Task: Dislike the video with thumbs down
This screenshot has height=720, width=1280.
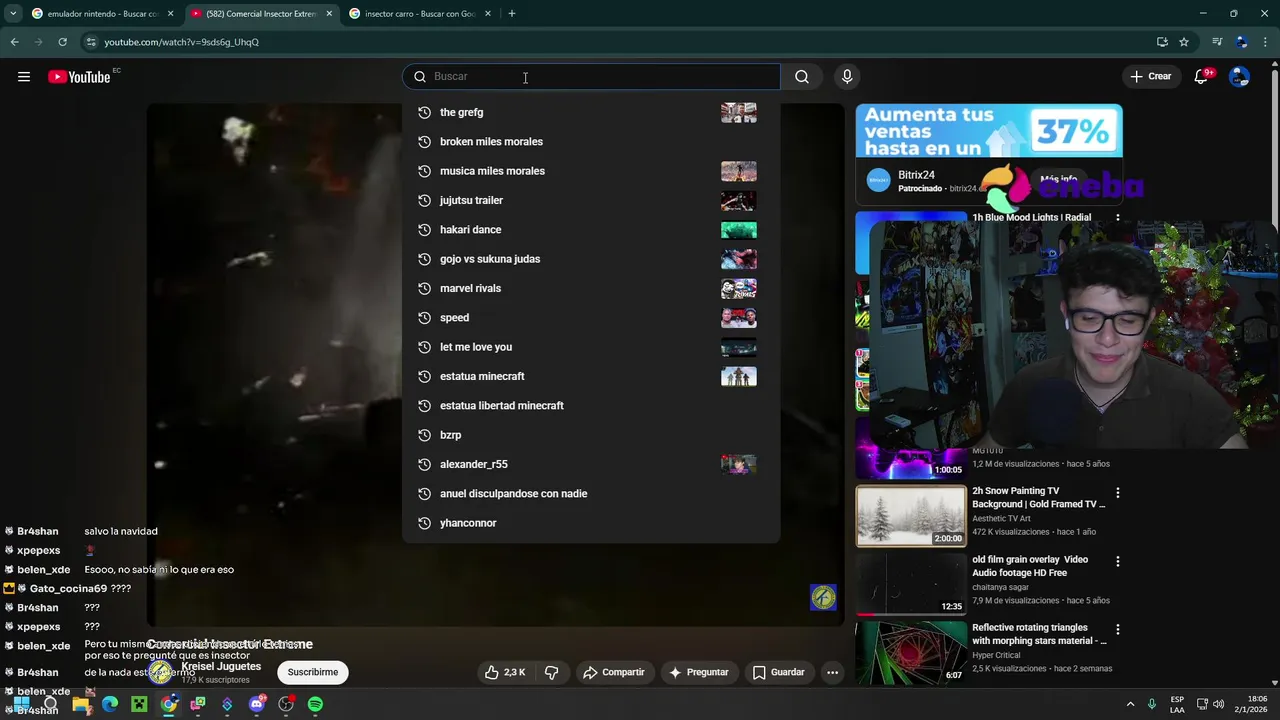Action: click(x=552, y=672)
